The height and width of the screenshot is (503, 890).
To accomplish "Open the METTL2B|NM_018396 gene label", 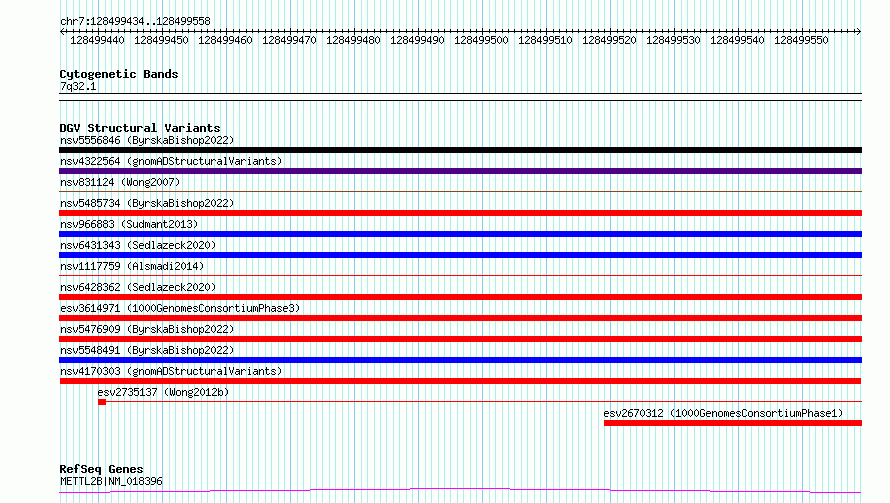I will [111, 481].
